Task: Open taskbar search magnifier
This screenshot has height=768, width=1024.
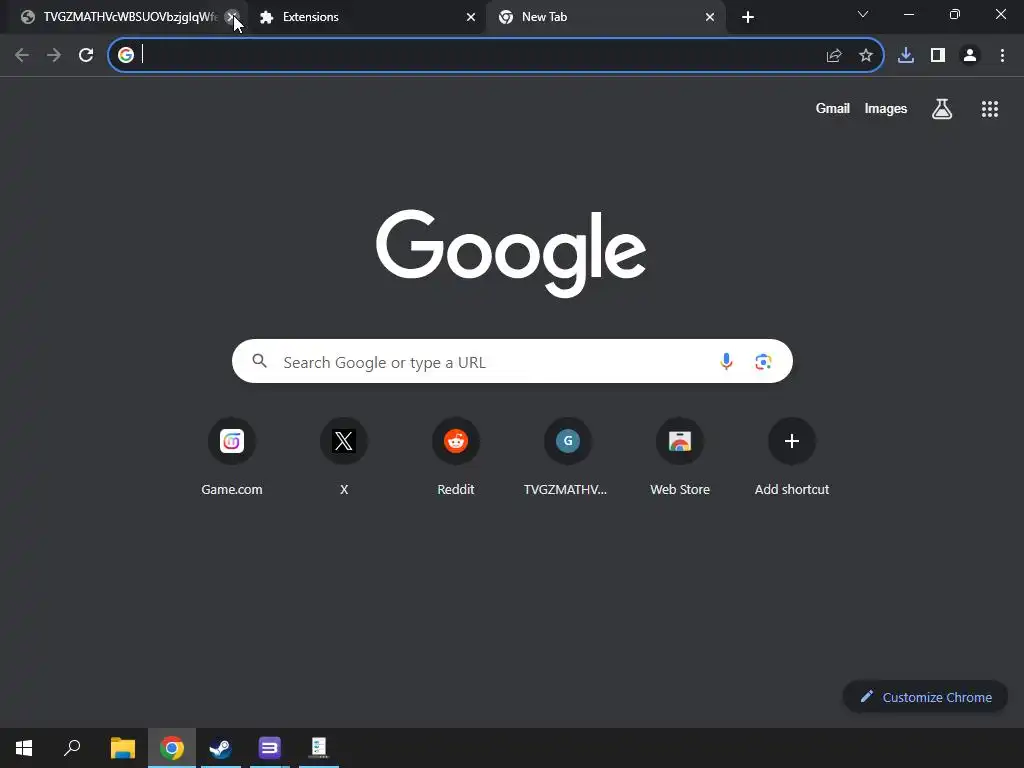Action: click(72, 748)
